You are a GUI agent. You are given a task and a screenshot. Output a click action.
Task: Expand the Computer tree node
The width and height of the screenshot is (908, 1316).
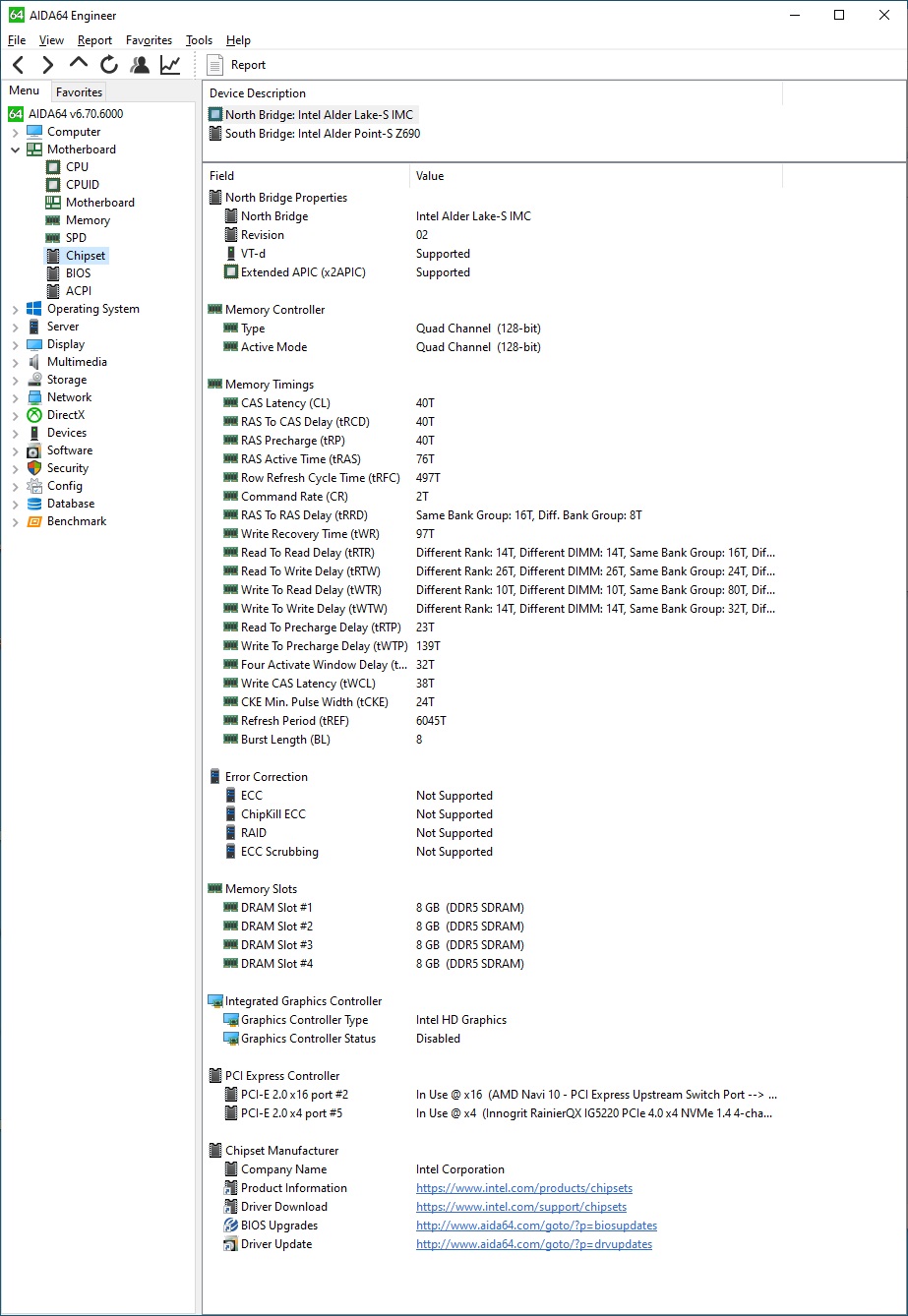[15, 132]
